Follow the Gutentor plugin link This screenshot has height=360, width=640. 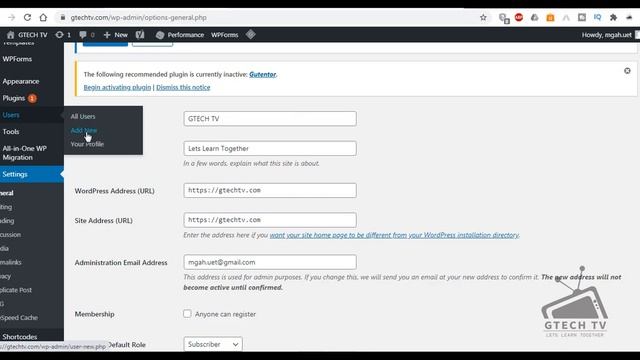[262, 74]
